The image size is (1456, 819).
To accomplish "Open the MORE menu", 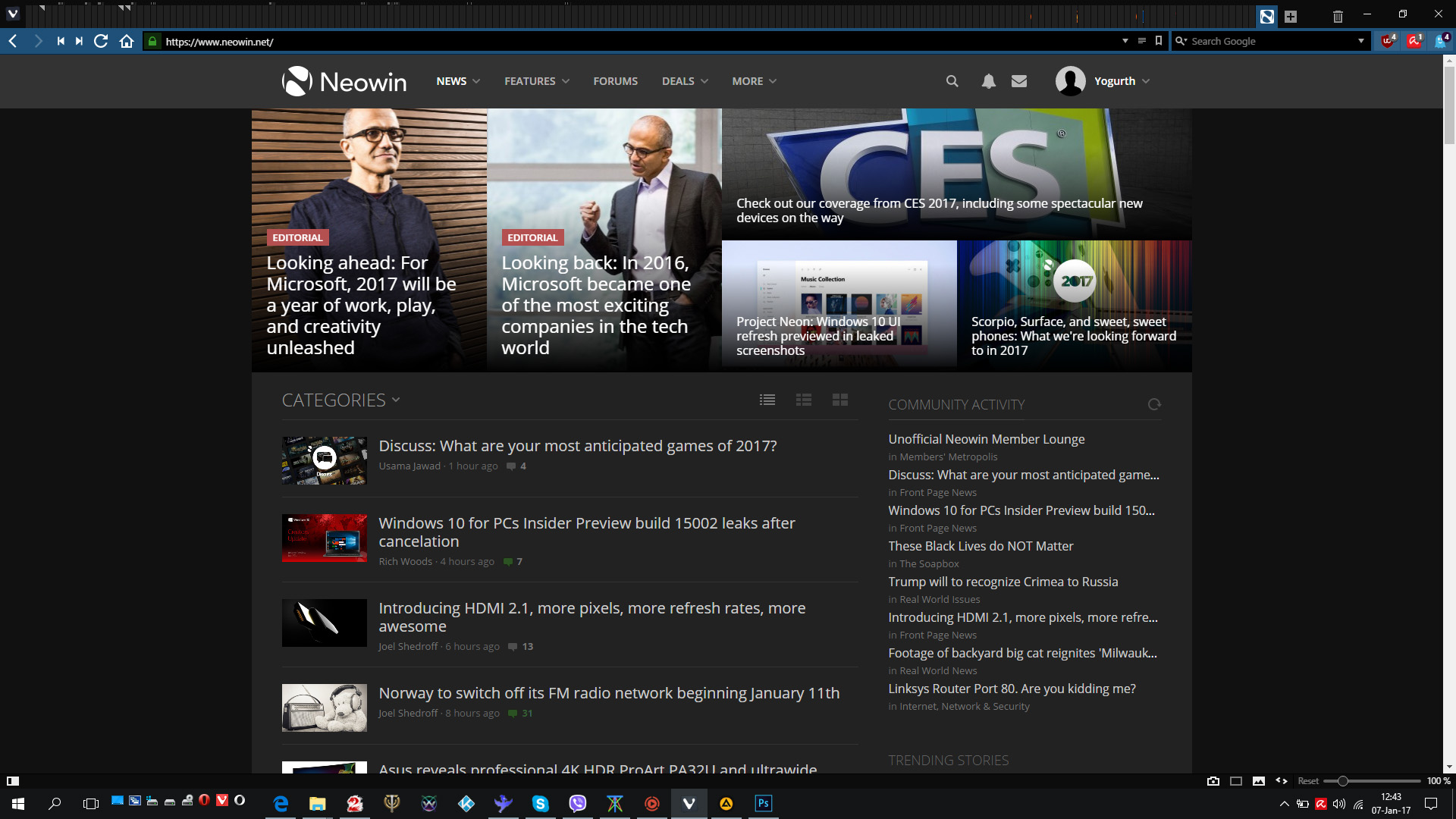I will [754, 81].
